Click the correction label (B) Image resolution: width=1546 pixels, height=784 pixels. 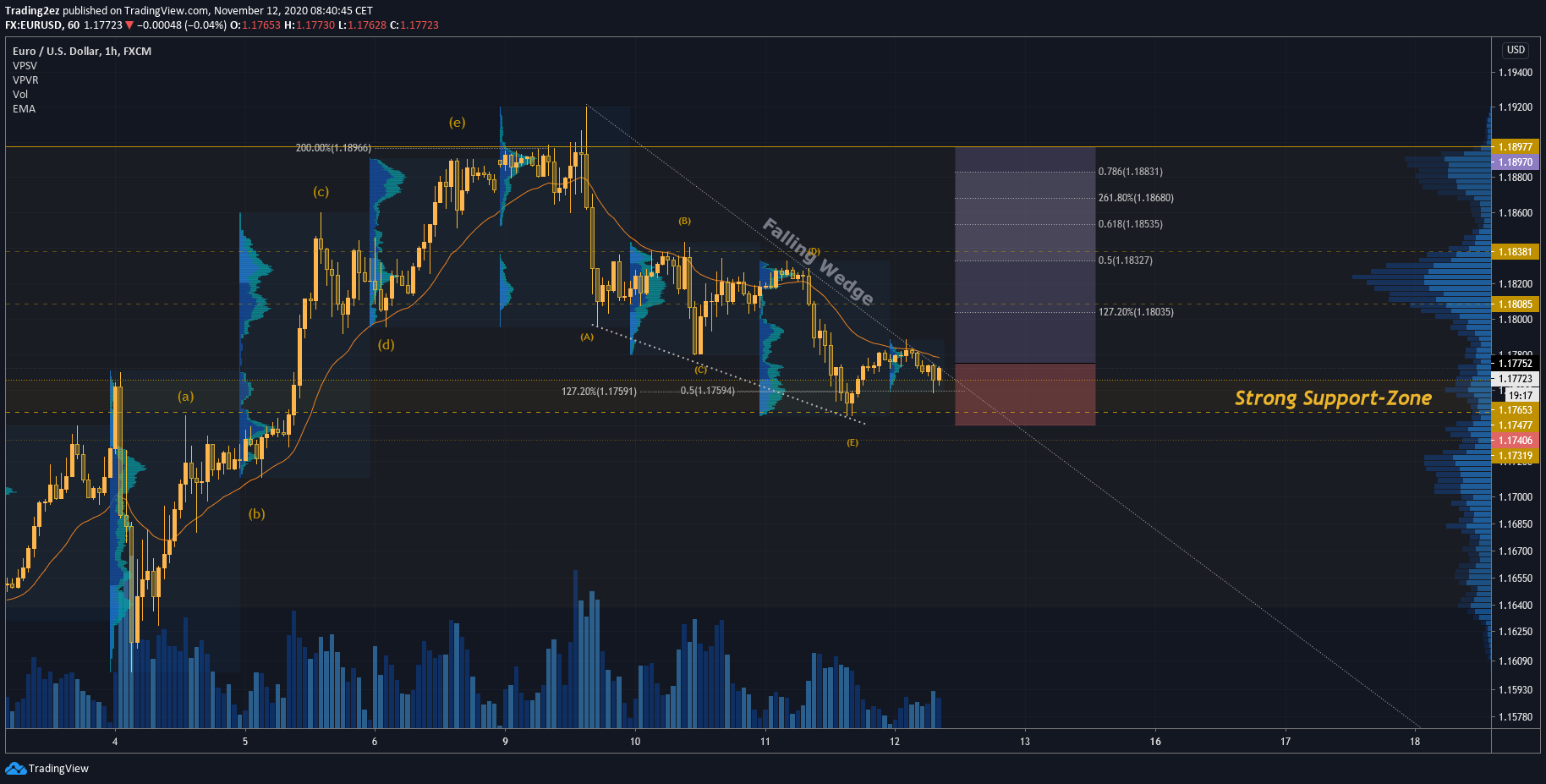pyautogui.click(x=684, y=221)
